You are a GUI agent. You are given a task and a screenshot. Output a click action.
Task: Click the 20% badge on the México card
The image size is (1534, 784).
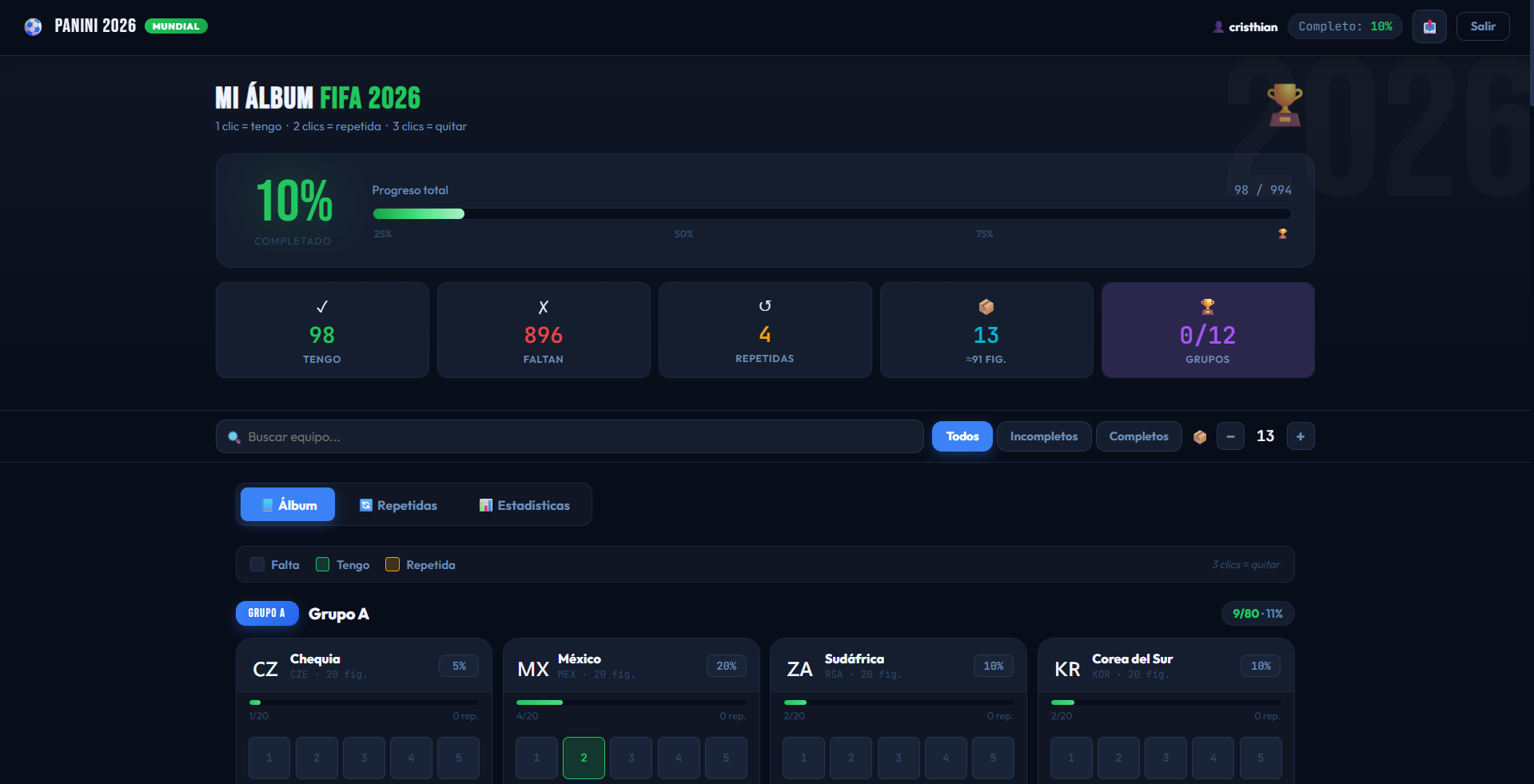pos(727,666)
